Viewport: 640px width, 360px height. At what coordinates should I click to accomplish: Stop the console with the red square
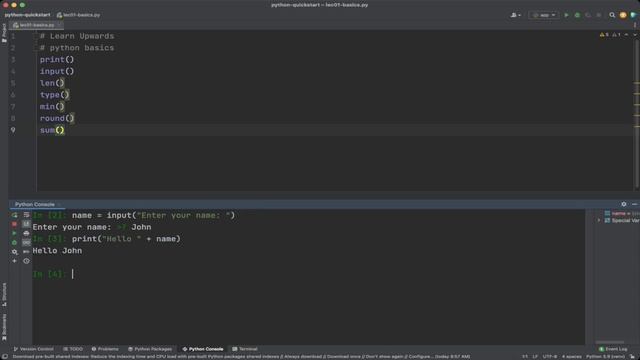[14, 224]
